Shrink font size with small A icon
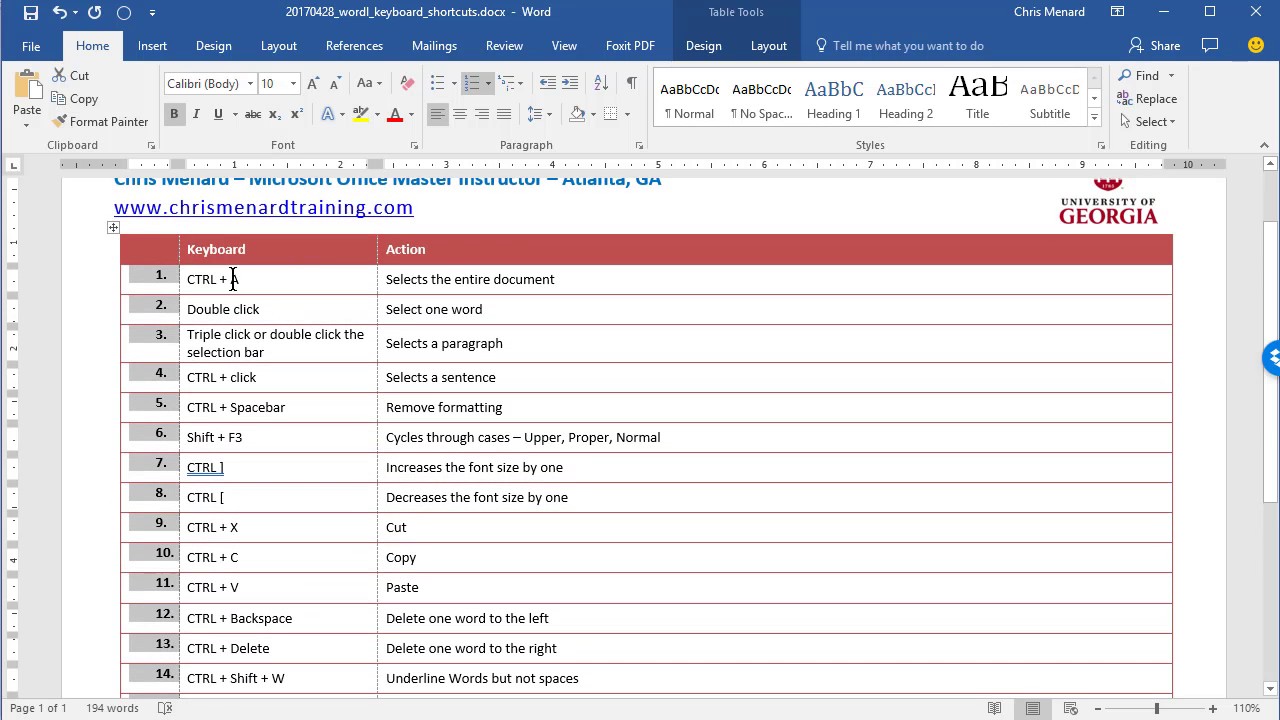Screen dimensions: 1280x720 pos(335,84)
